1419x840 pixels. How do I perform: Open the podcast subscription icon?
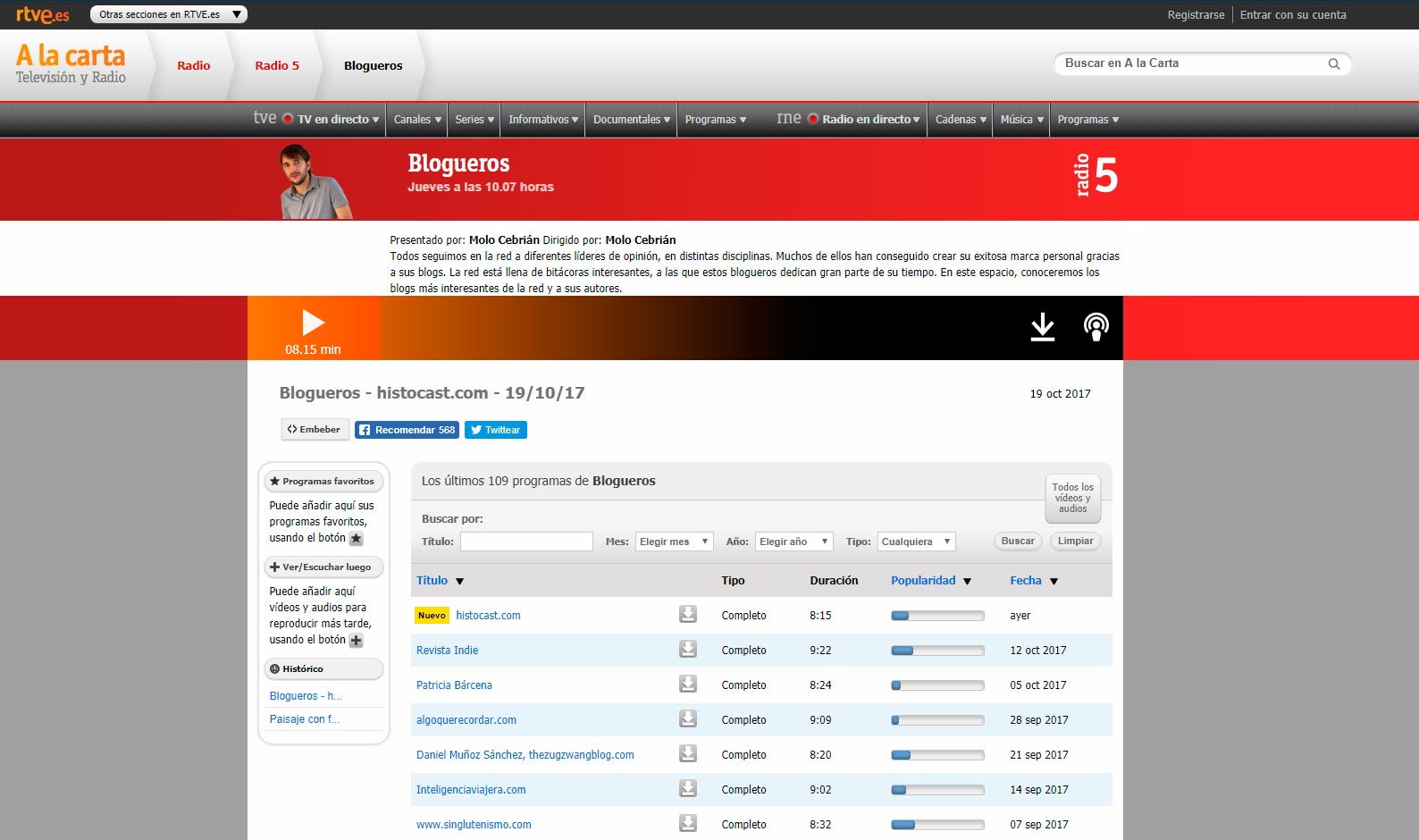1096,327
